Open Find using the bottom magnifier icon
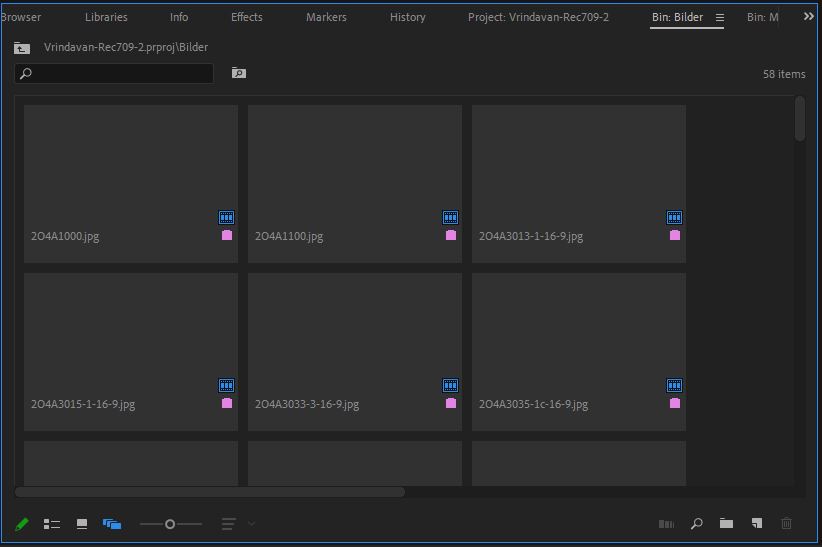The height and width of the screenshot is (547, 822). 697,524
